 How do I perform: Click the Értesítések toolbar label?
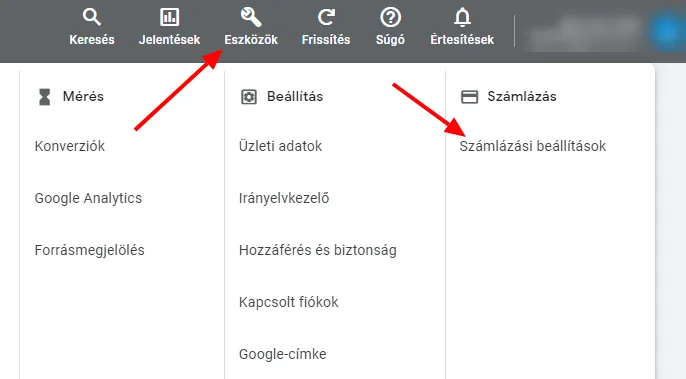(462, 40)
